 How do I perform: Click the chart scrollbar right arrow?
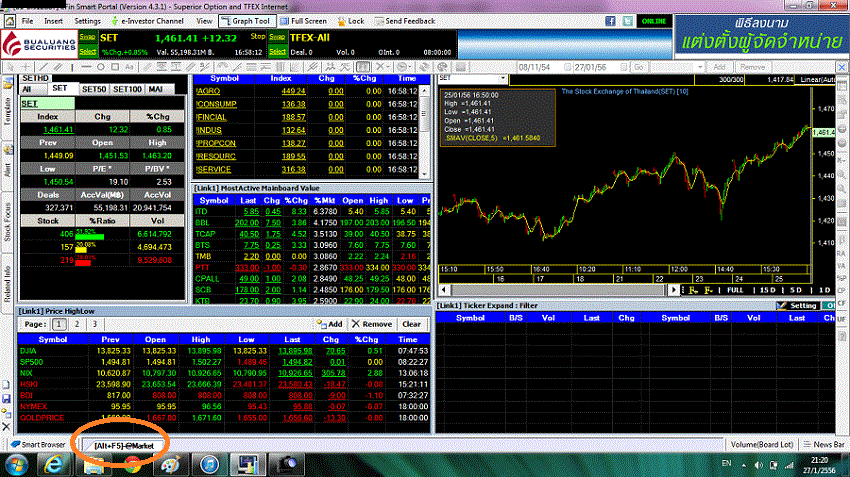click(x=673, y=290)
